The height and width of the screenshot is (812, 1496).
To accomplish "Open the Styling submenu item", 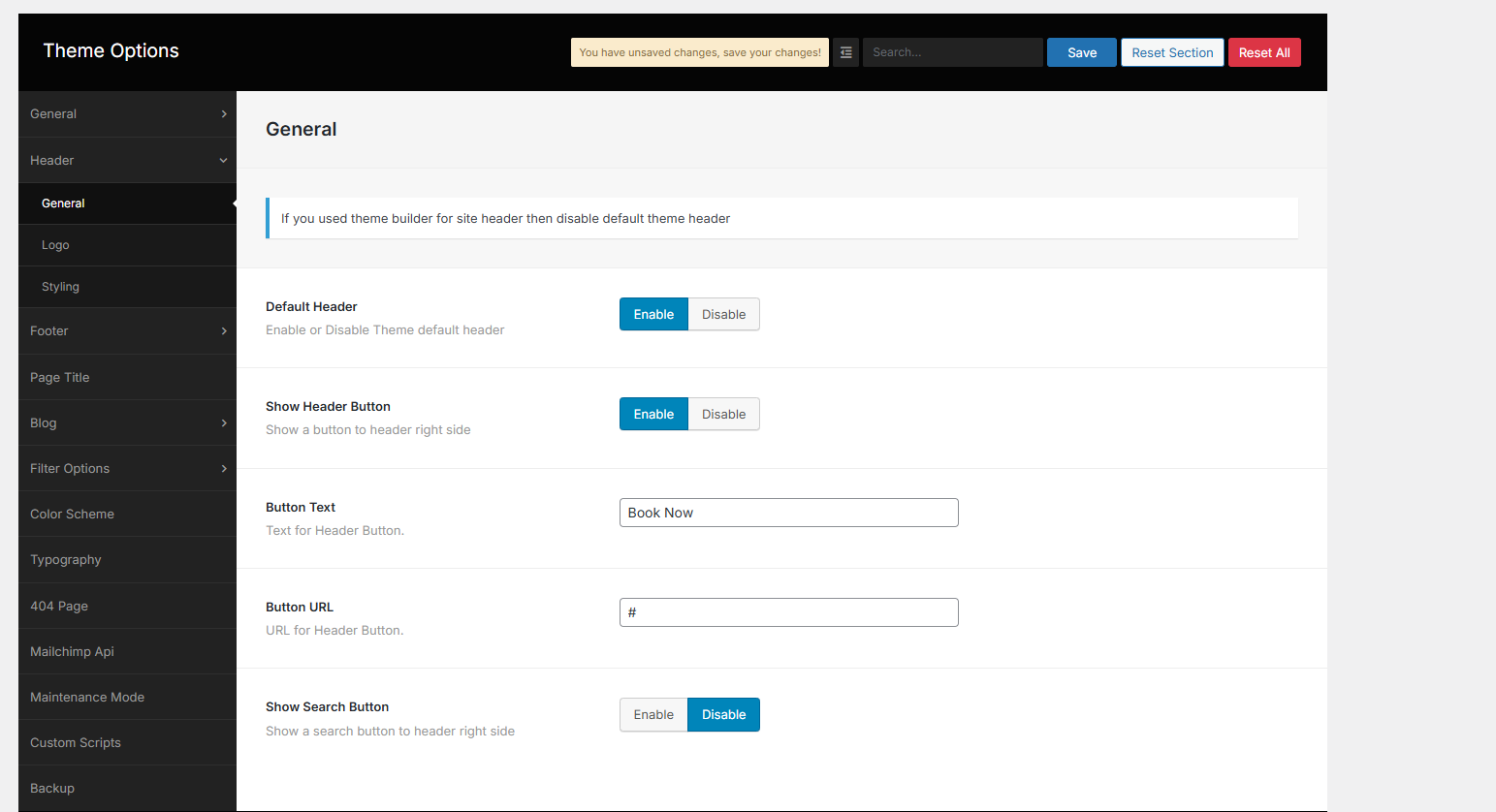I will pyautogui.click(x=60, y=287).
